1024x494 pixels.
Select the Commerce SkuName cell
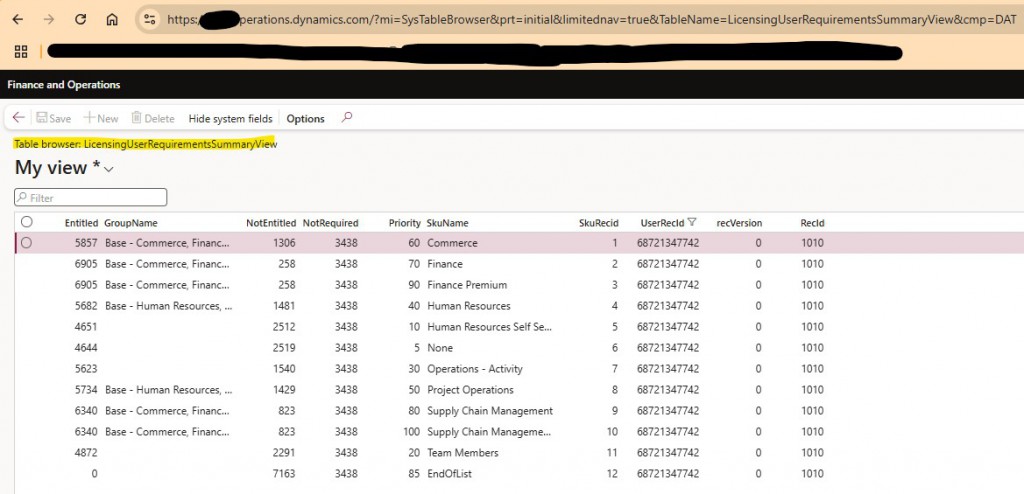452,243
